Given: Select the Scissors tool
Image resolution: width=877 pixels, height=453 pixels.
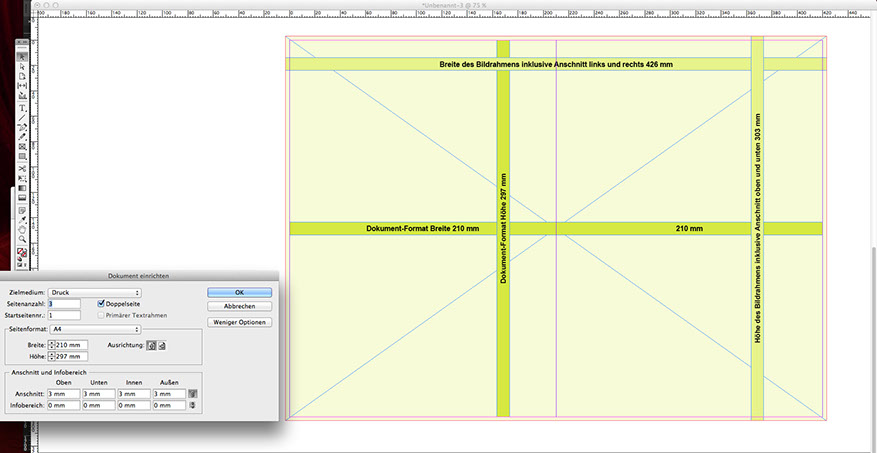Looking at the screenshot, I should click(x=22, y=167).
